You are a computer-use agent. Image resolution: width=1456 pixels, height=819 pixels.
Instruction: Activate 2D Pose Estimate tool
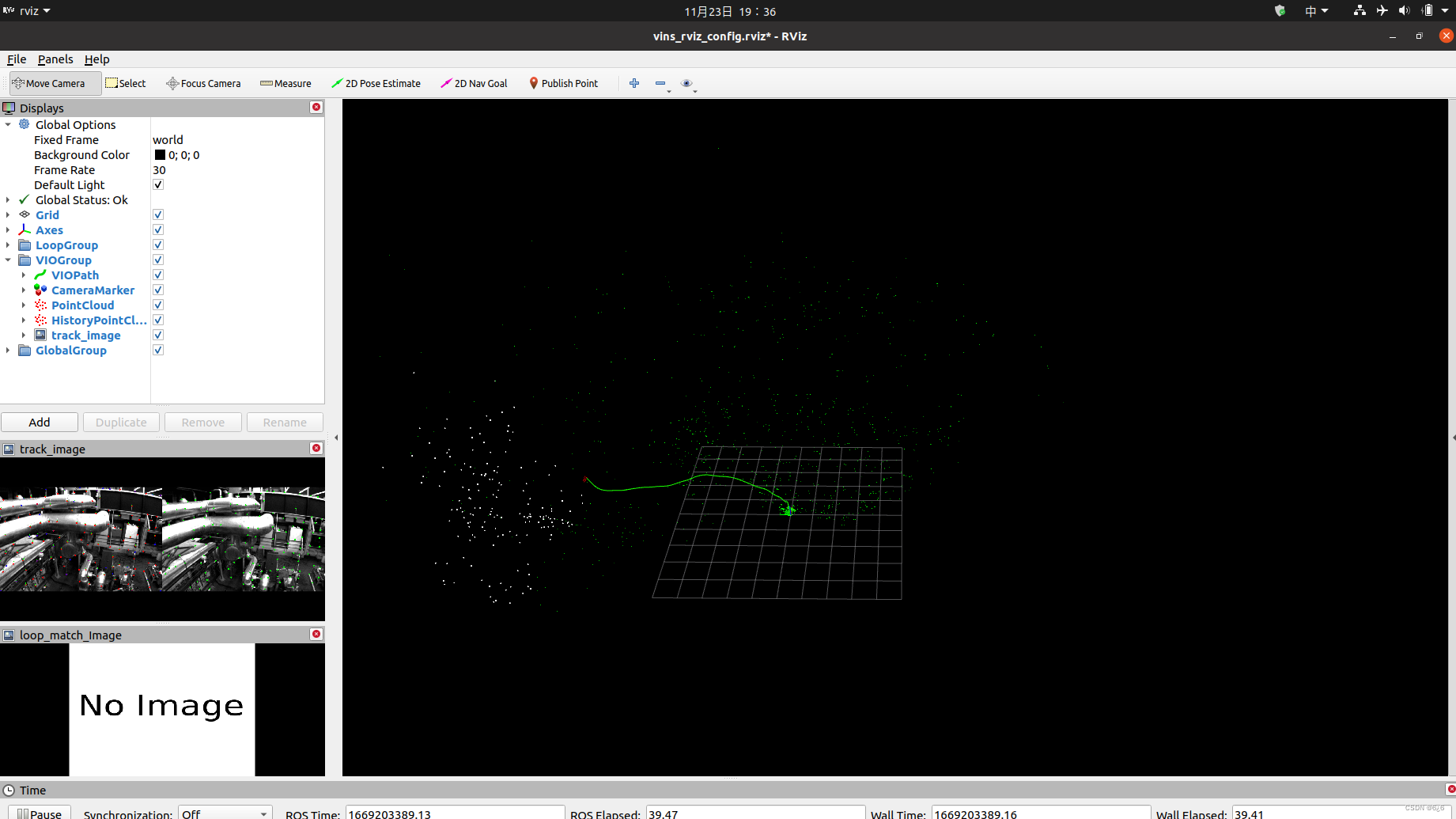tap(376, 83)
